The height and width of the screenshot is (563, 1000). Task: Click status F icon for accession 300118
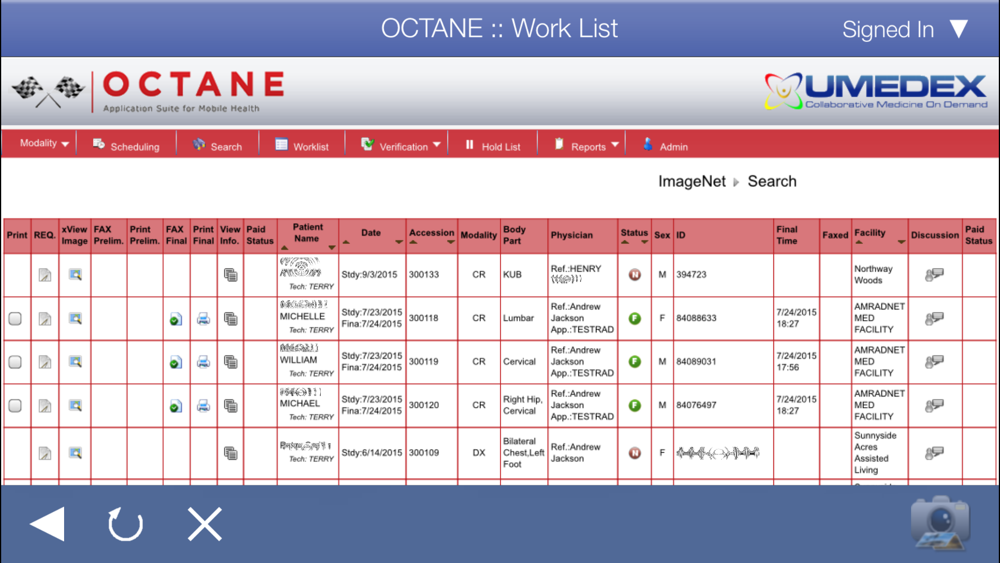[x=635, y=318]
